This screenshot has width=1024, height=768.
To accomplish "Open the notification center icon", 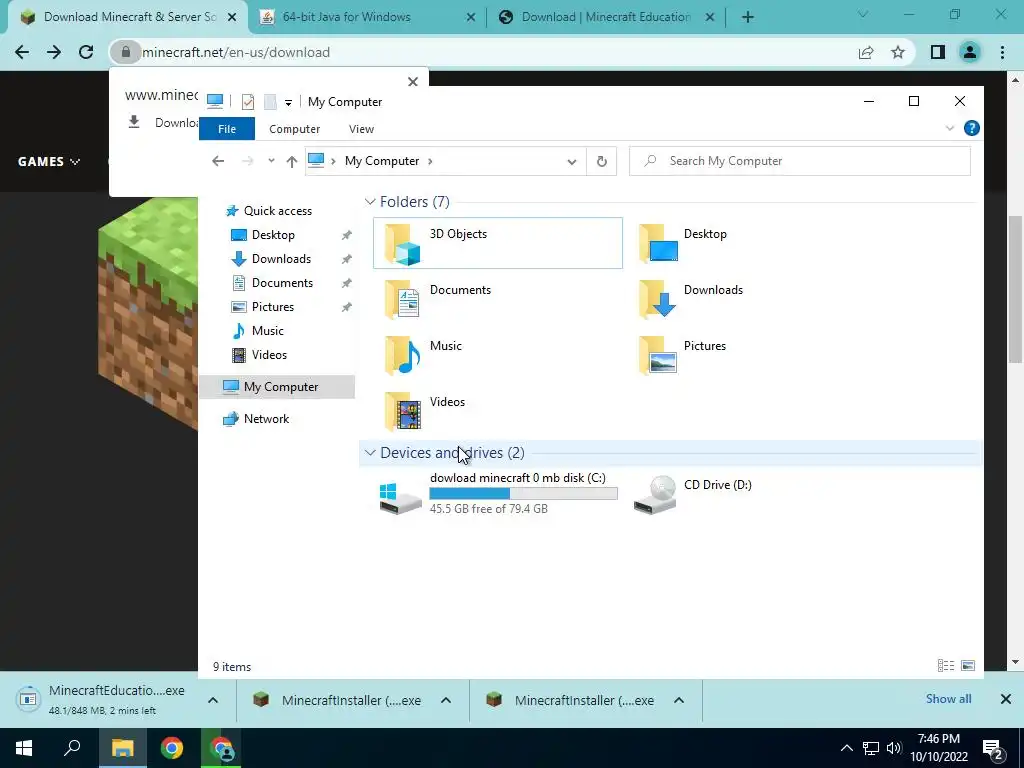I will 993,749.
